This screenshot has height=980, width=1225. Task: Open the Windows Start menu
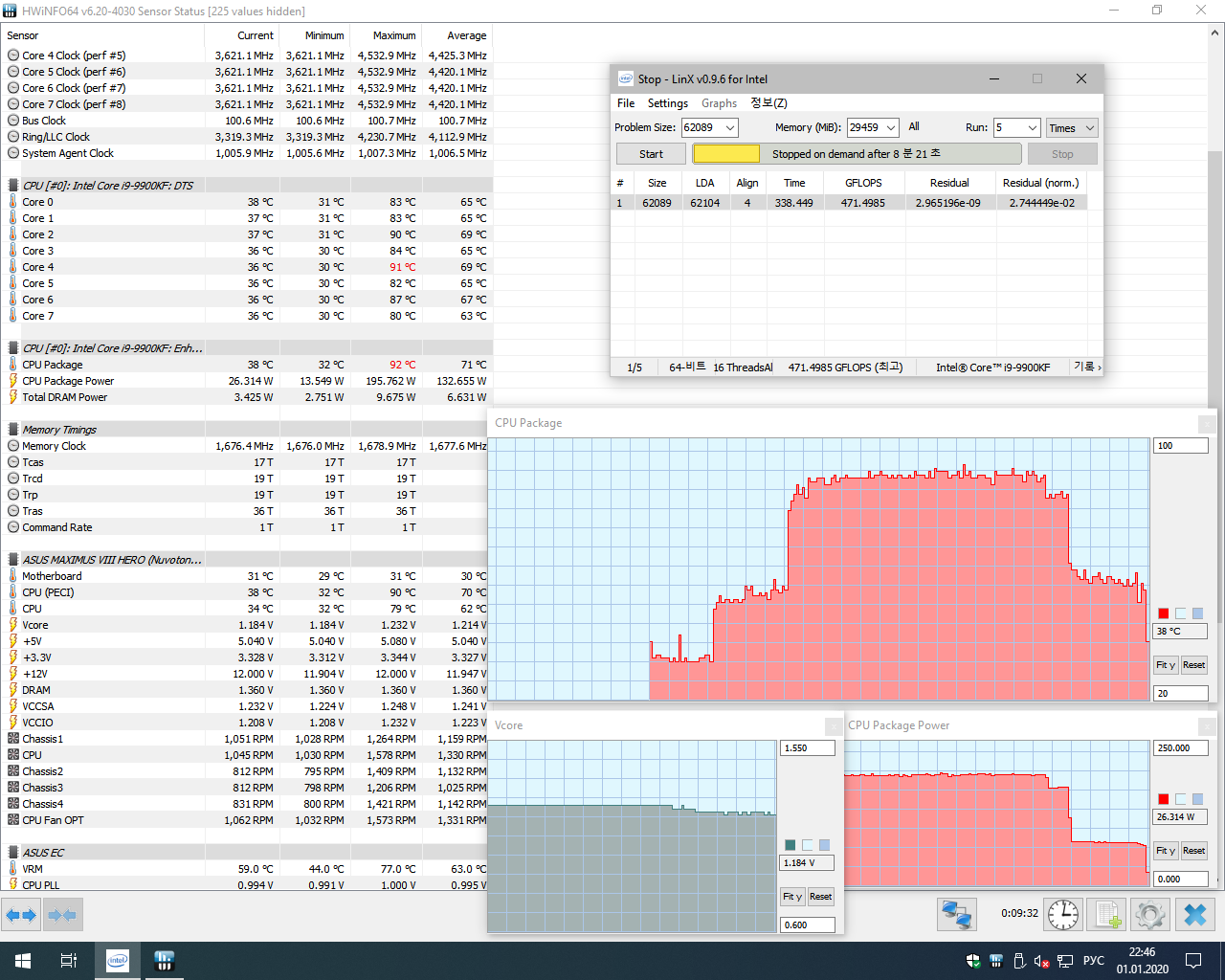pyautogui.click(x=23, y=961)
